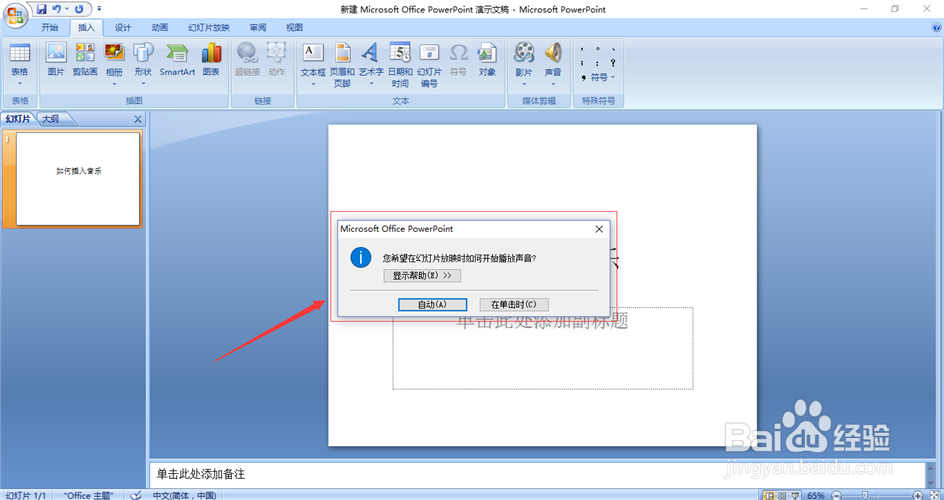Click the spell check status icon
Image resolution: width=944 pixels, height=500 pixels.
coord(136,495)
